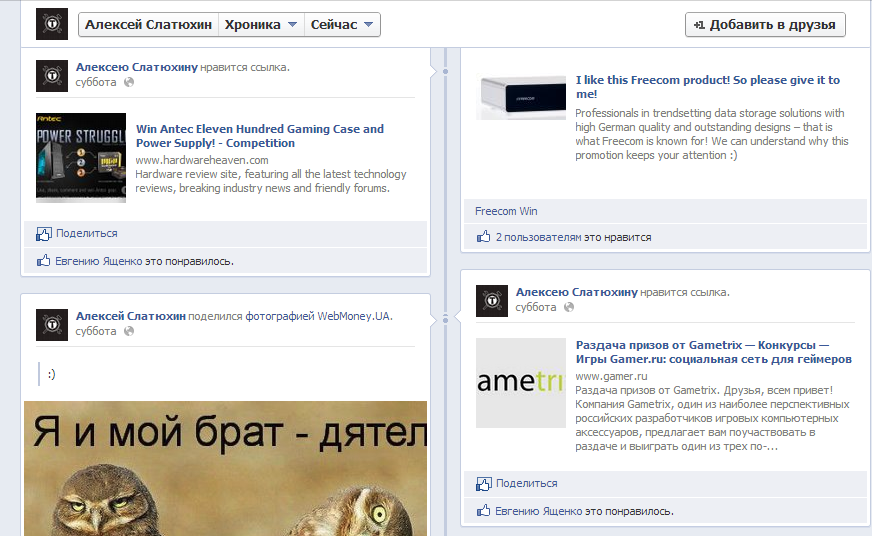872x536 pixels.
Task: Click thumbs-up icon beside 2 пользователям
Action: click(483, 236)
